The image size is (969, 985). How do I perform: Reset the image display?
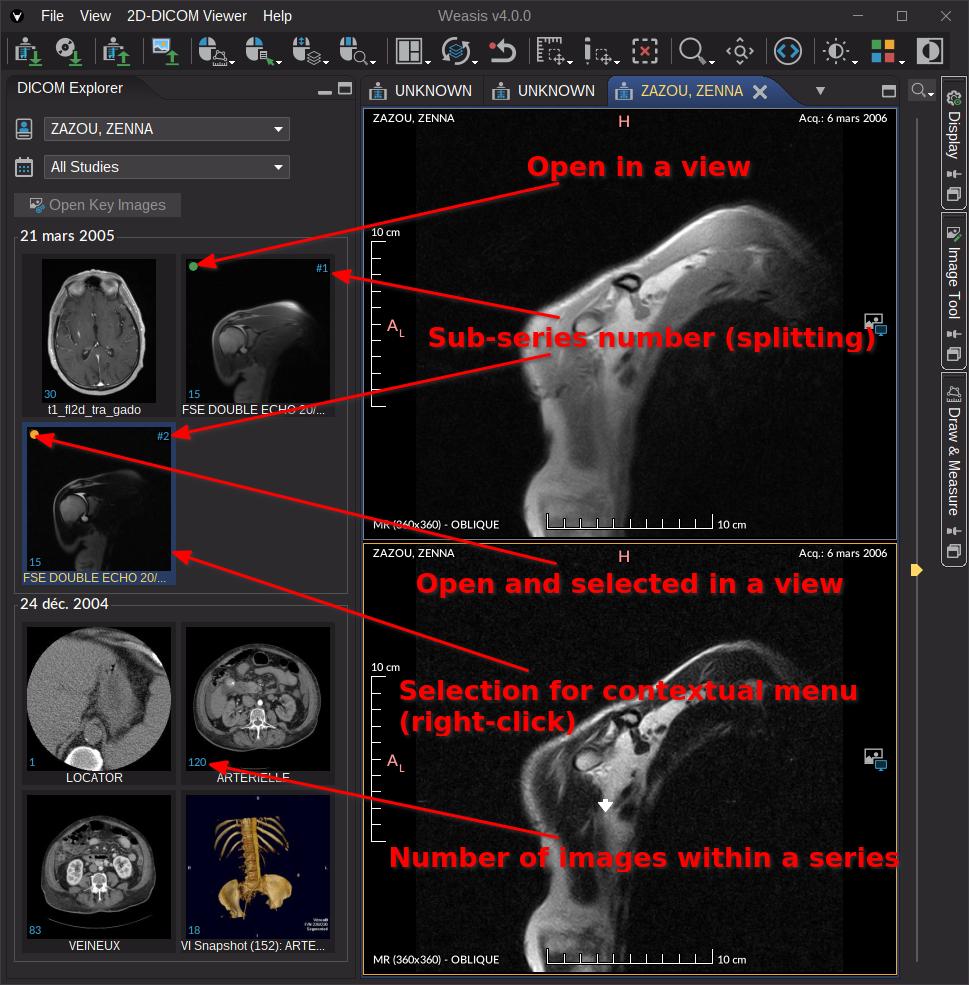pyautogui.click(x=502, y=51)
